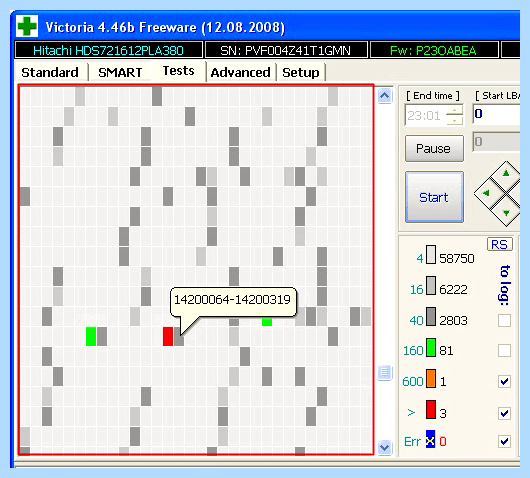Click the Pause button
This screenshot has width=530, height=478.
[x=434, y=148]
